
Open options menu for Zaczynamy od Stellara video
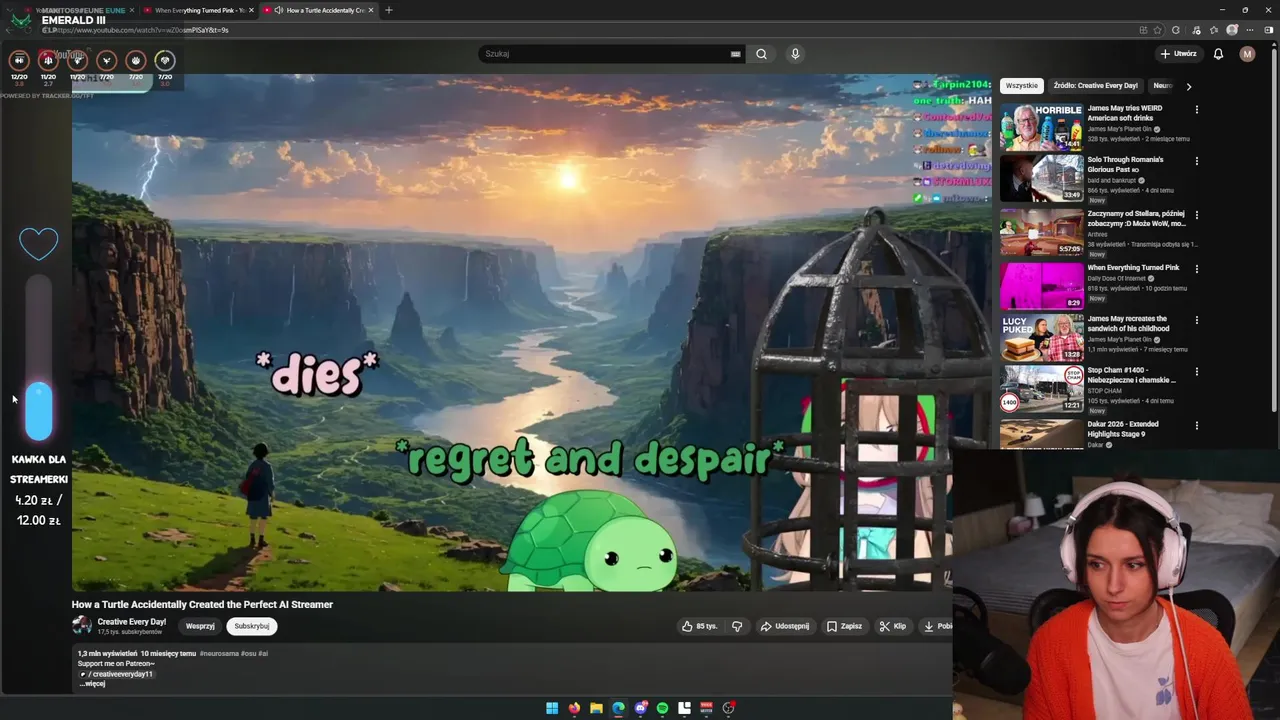[x=1196, y=215]
